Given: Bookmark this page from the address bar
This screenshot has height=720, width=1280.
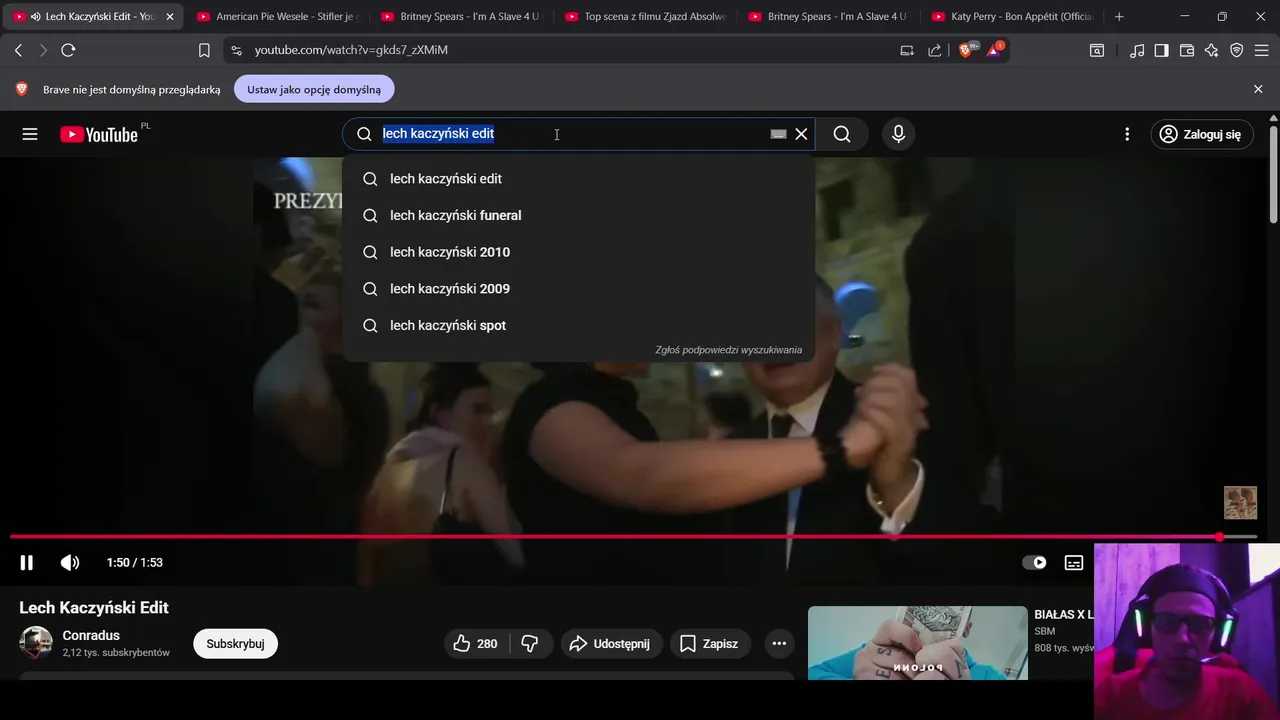Looking at the screenshot, I should point(204,50).
